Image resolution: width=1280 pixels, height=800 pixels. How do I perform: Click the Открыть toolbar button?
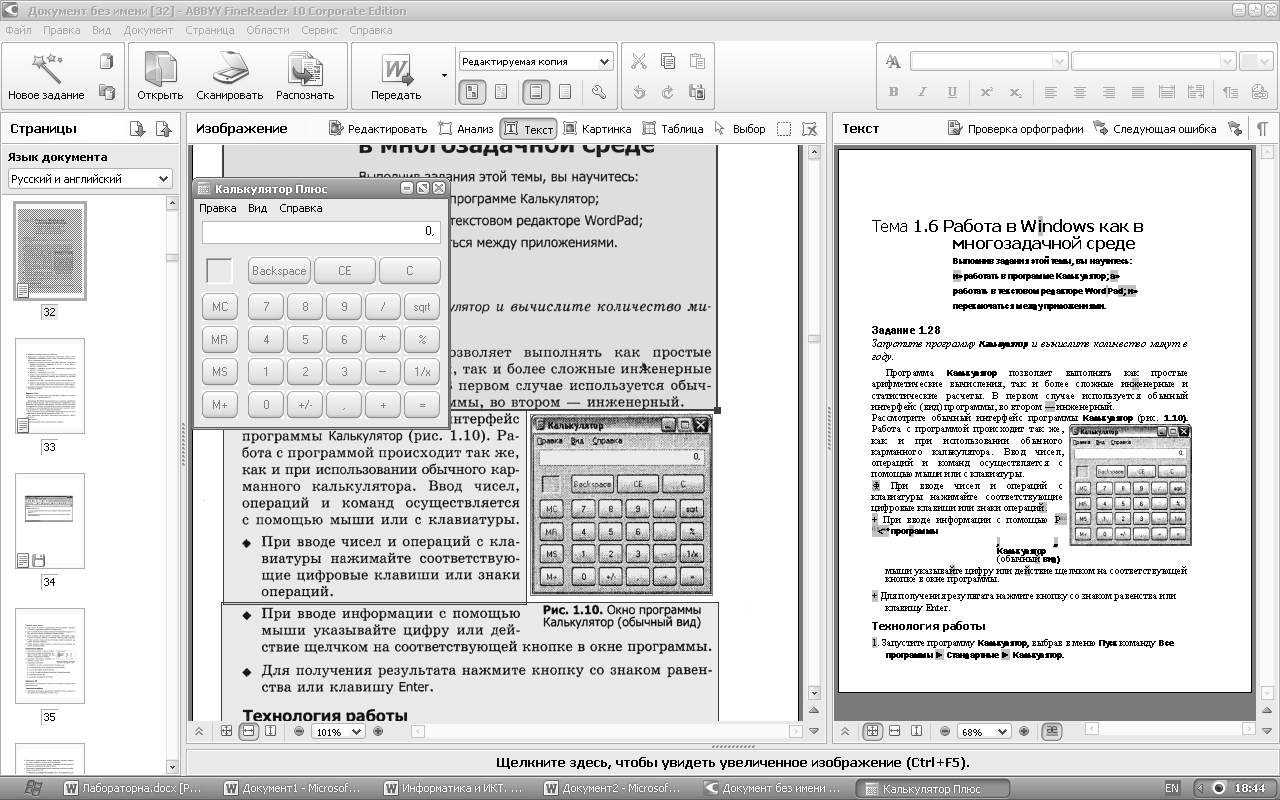(160, 76)
